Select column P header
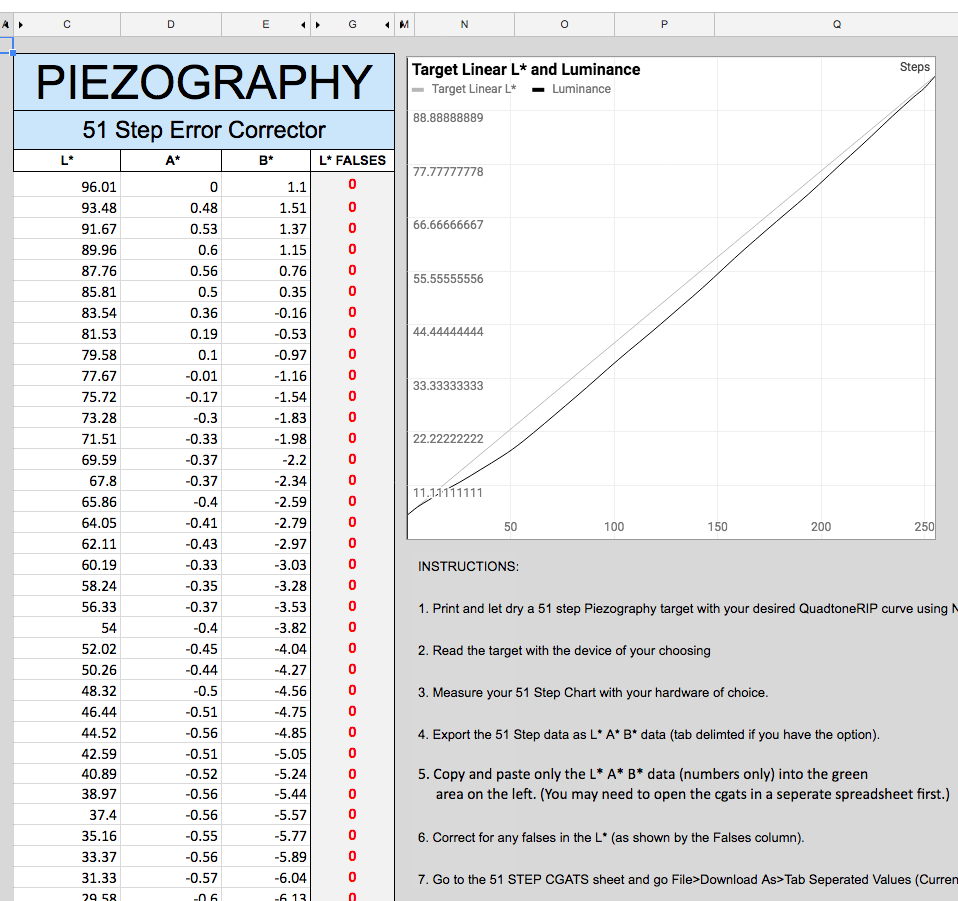Image resolution: width=958 pixels, height=901 pixels. [x=664, y=24]
